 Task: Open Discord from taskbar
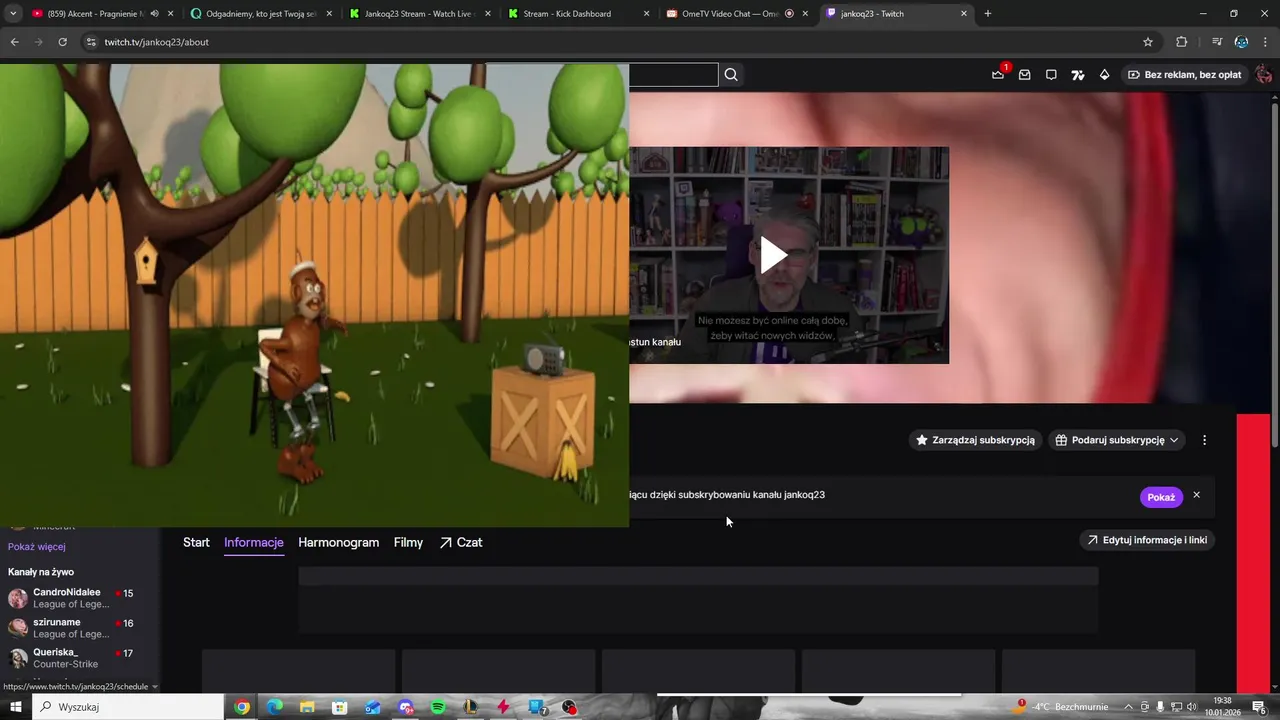click(406, 707)
